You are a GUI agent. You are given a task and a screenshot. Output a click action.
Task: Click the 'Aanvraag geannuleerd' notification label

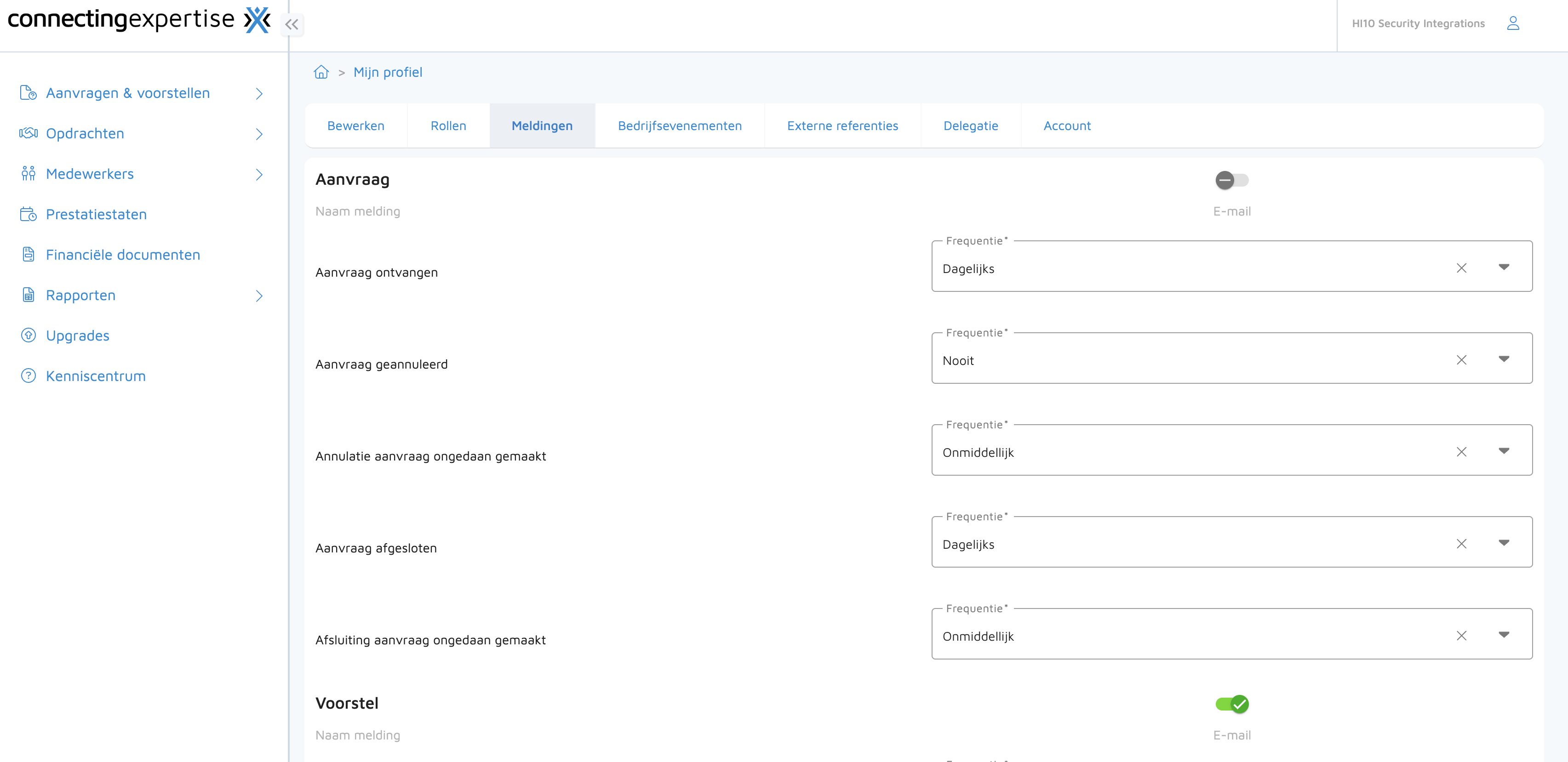click(x=382, y=364)
